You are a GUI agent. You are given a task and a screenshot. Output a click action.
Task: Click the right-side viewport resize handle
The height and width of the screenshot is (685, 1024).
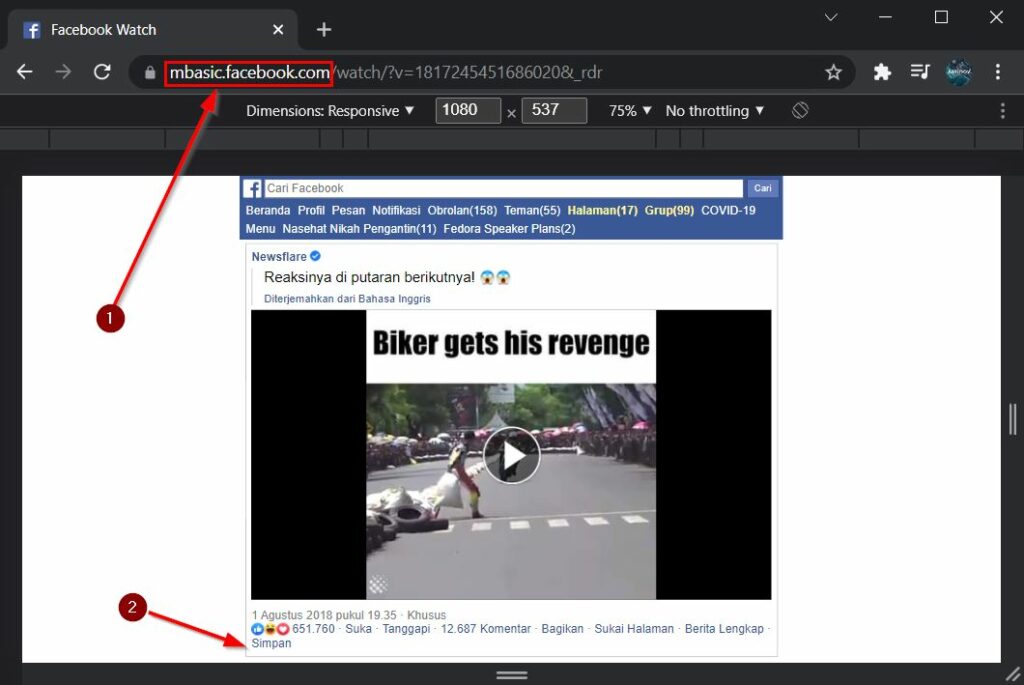pos(1012,419)
